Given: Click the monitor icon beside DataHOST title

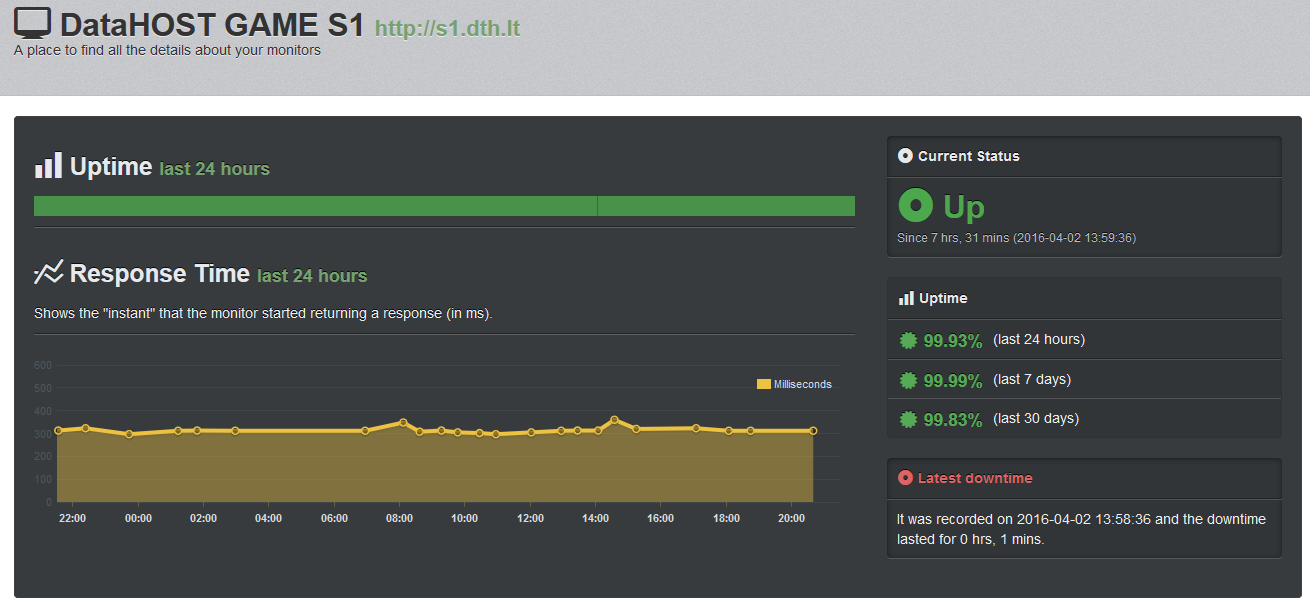Looking at the screenshot, I should tap(33, 24).
